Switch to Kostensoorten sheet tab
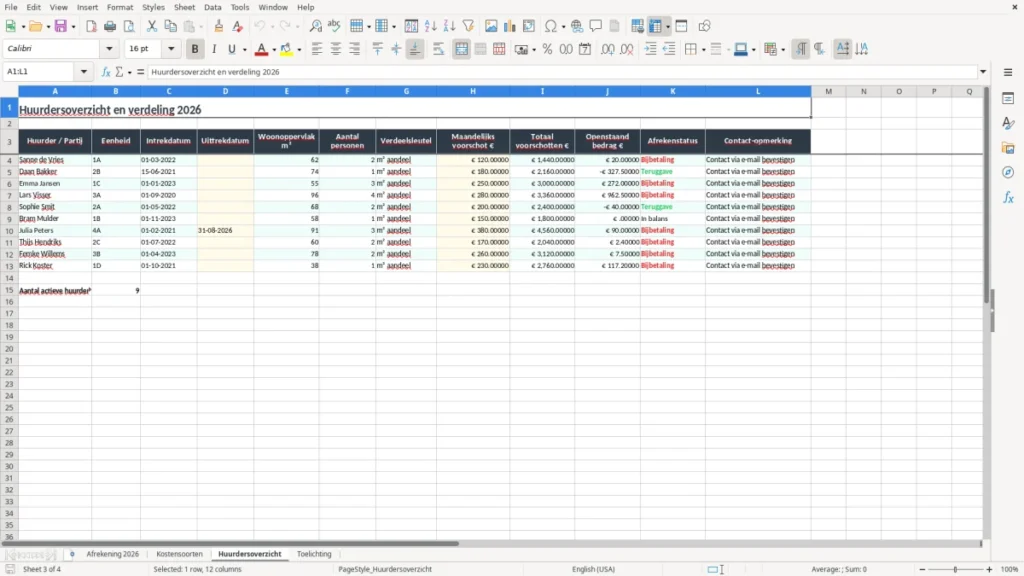Viewport: 1024px width, 576px height. coord(180,554)
